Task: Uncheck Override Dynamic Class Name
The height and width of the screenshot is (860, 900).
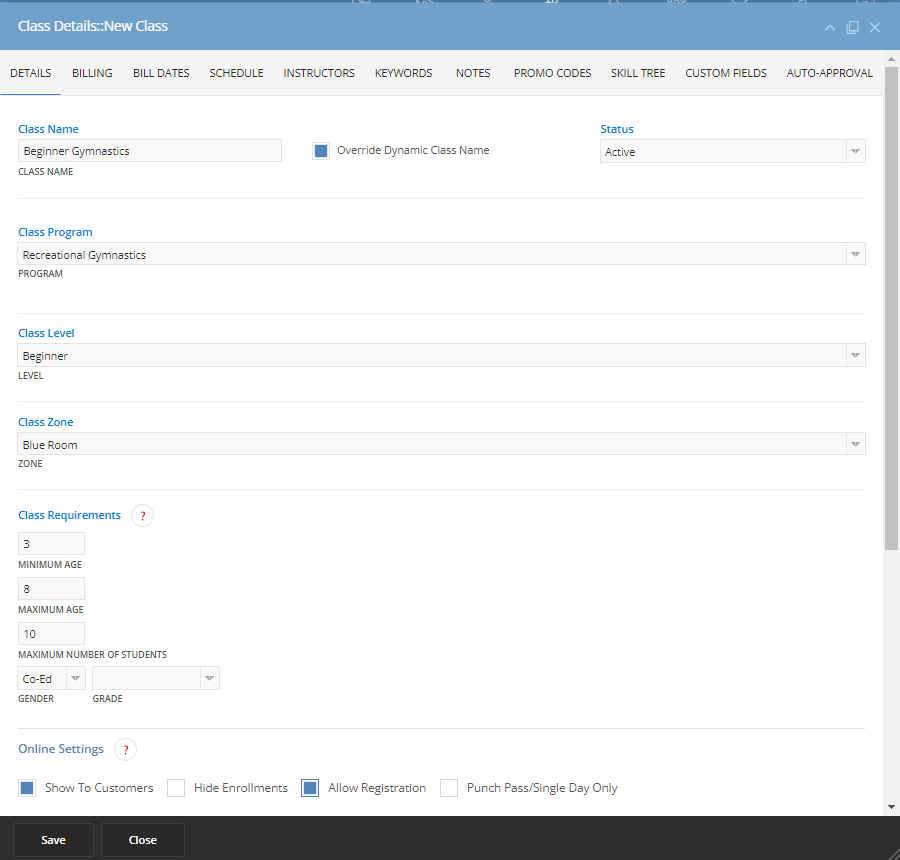Action: tap(321, 150)
